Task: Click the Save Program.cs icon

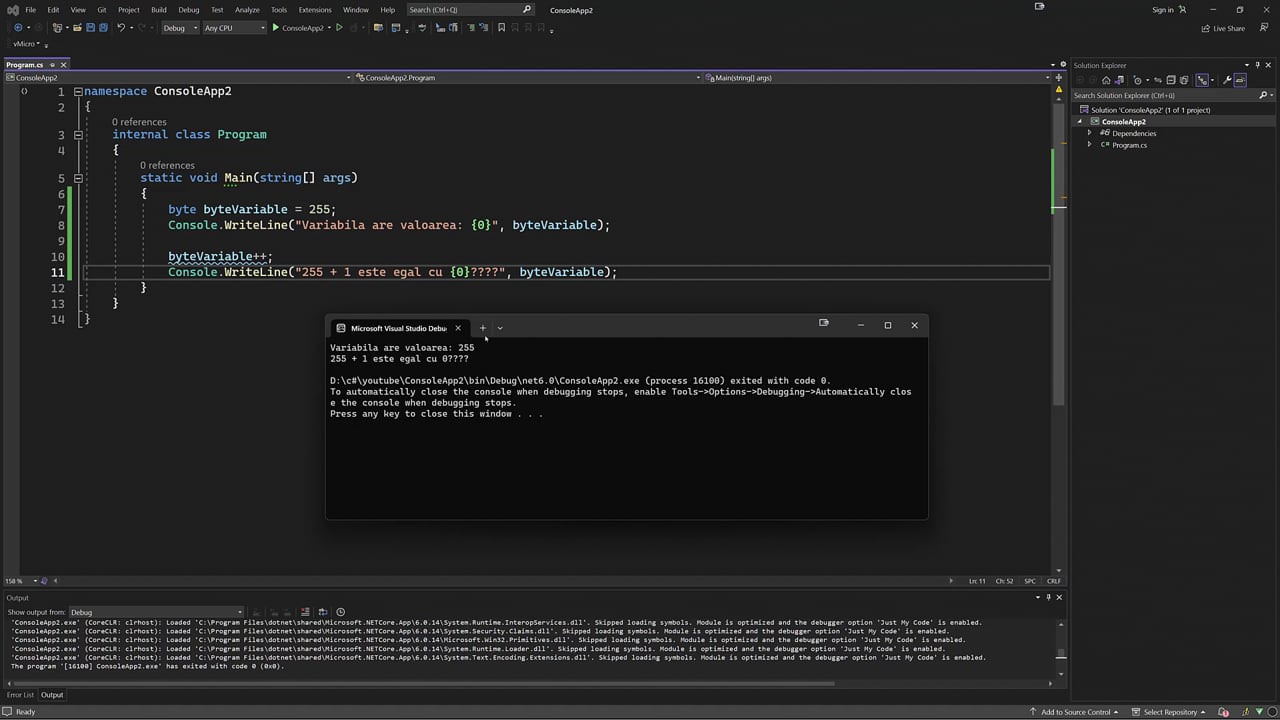Action: tap(90, 28)
